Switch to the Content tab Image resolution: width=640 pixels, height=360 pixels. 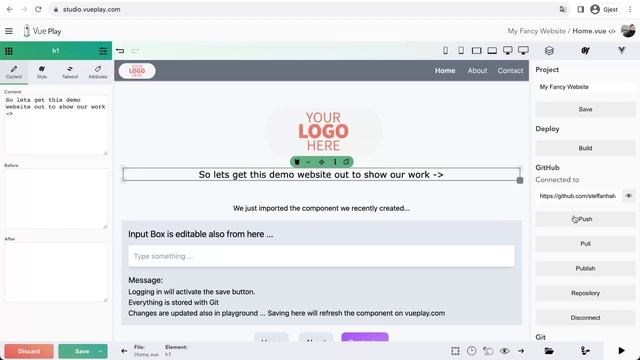pos(14,72)
